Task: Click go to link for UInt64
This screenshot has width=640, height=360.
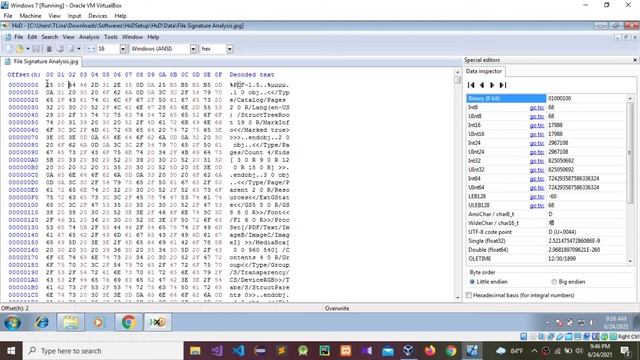Action: pyautogui.click(x=537, y=187)
